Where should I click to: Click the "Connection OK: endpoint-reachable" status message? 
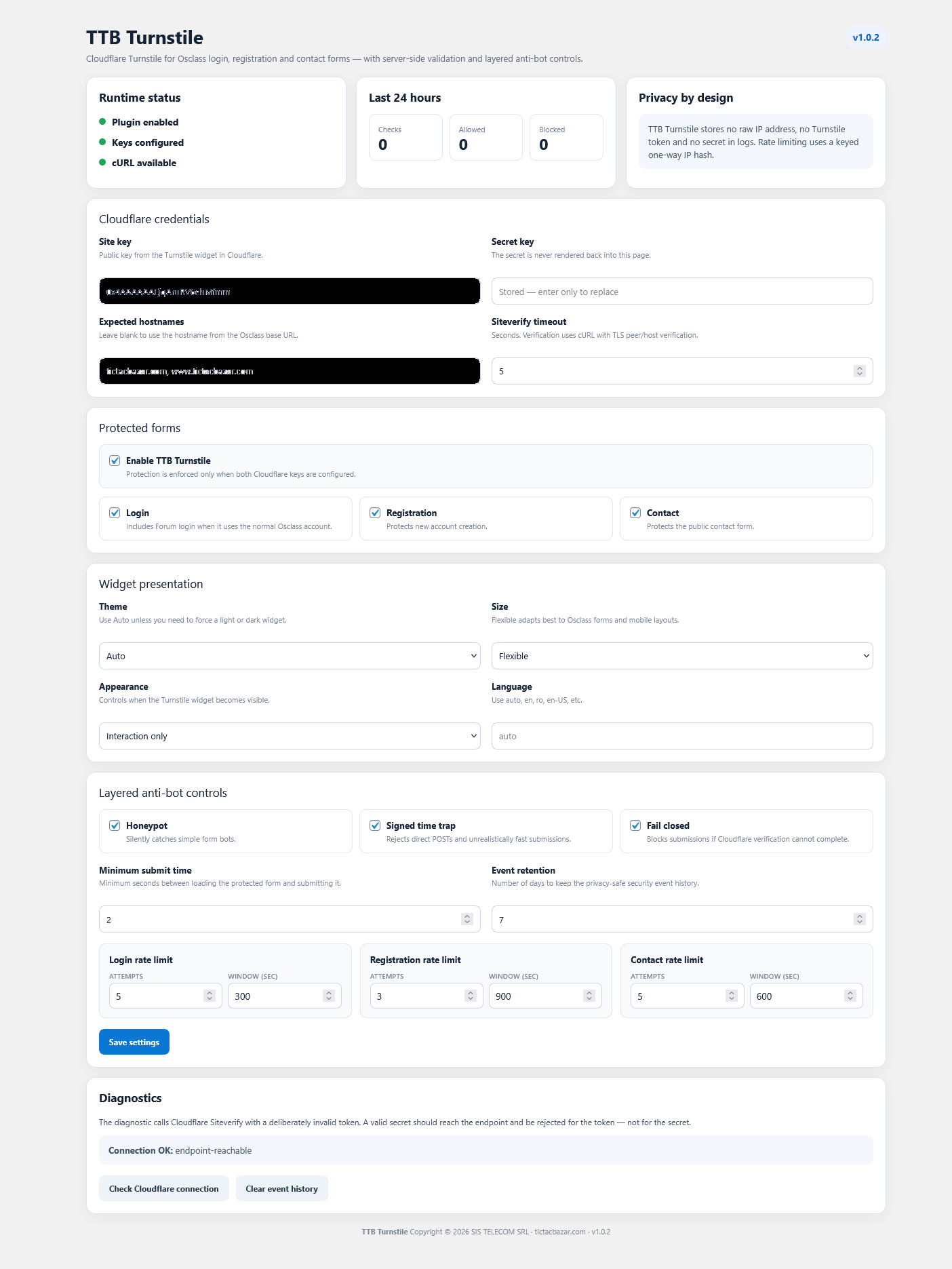click(486, 1150)
